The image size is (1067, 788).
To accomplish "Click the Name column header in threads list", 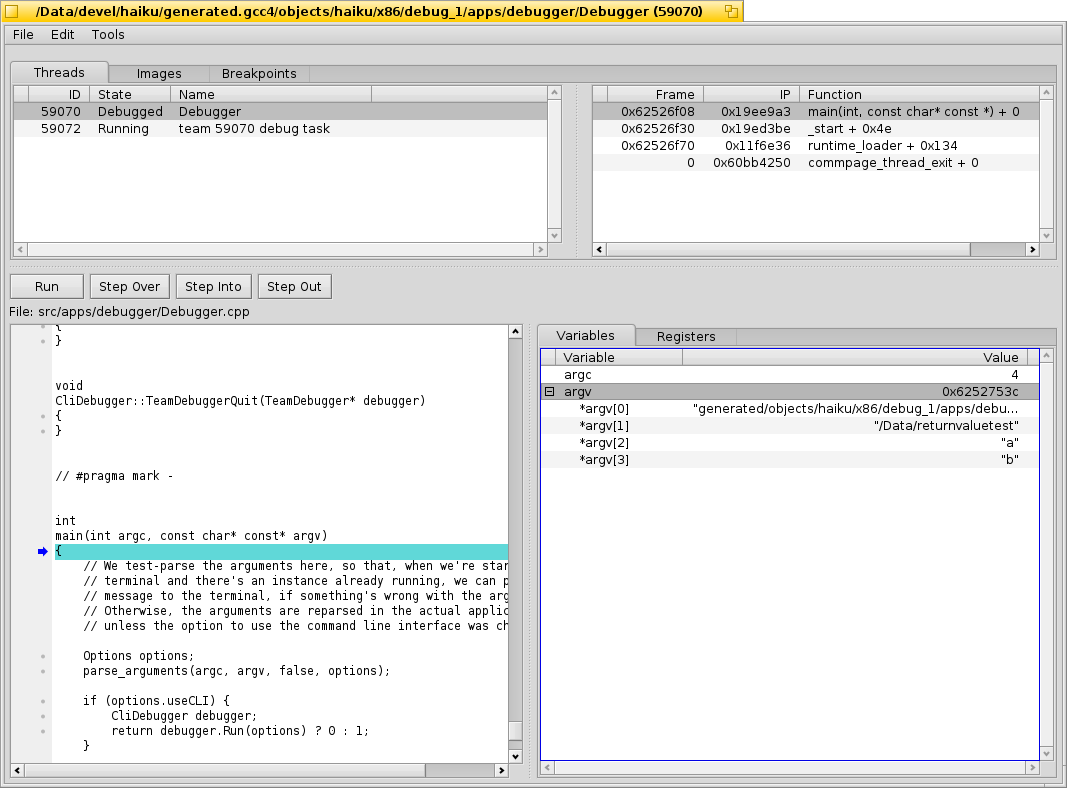I will click(271, 94).
